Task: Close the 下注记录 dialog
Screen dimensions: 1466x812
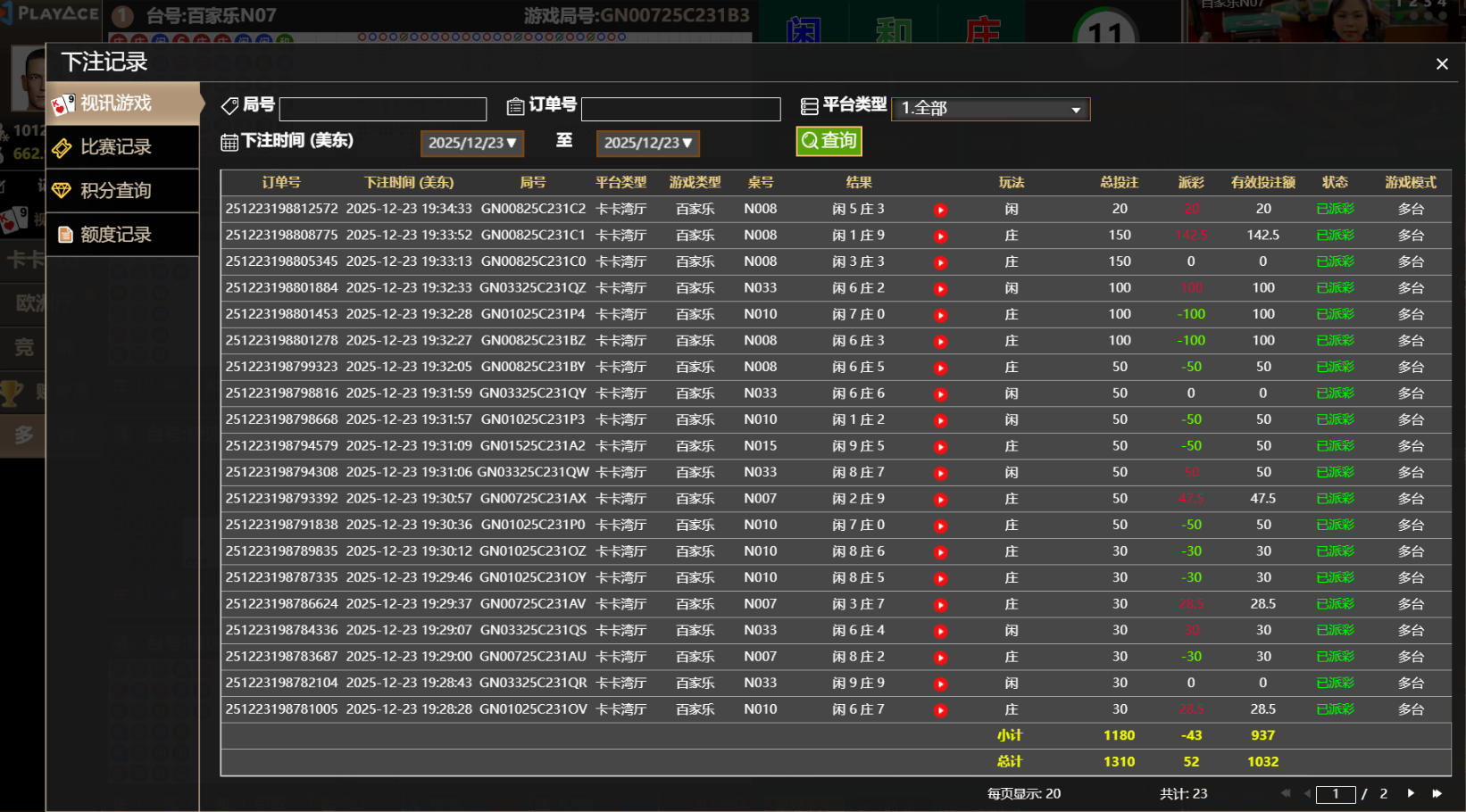Action: [1442, 64]
